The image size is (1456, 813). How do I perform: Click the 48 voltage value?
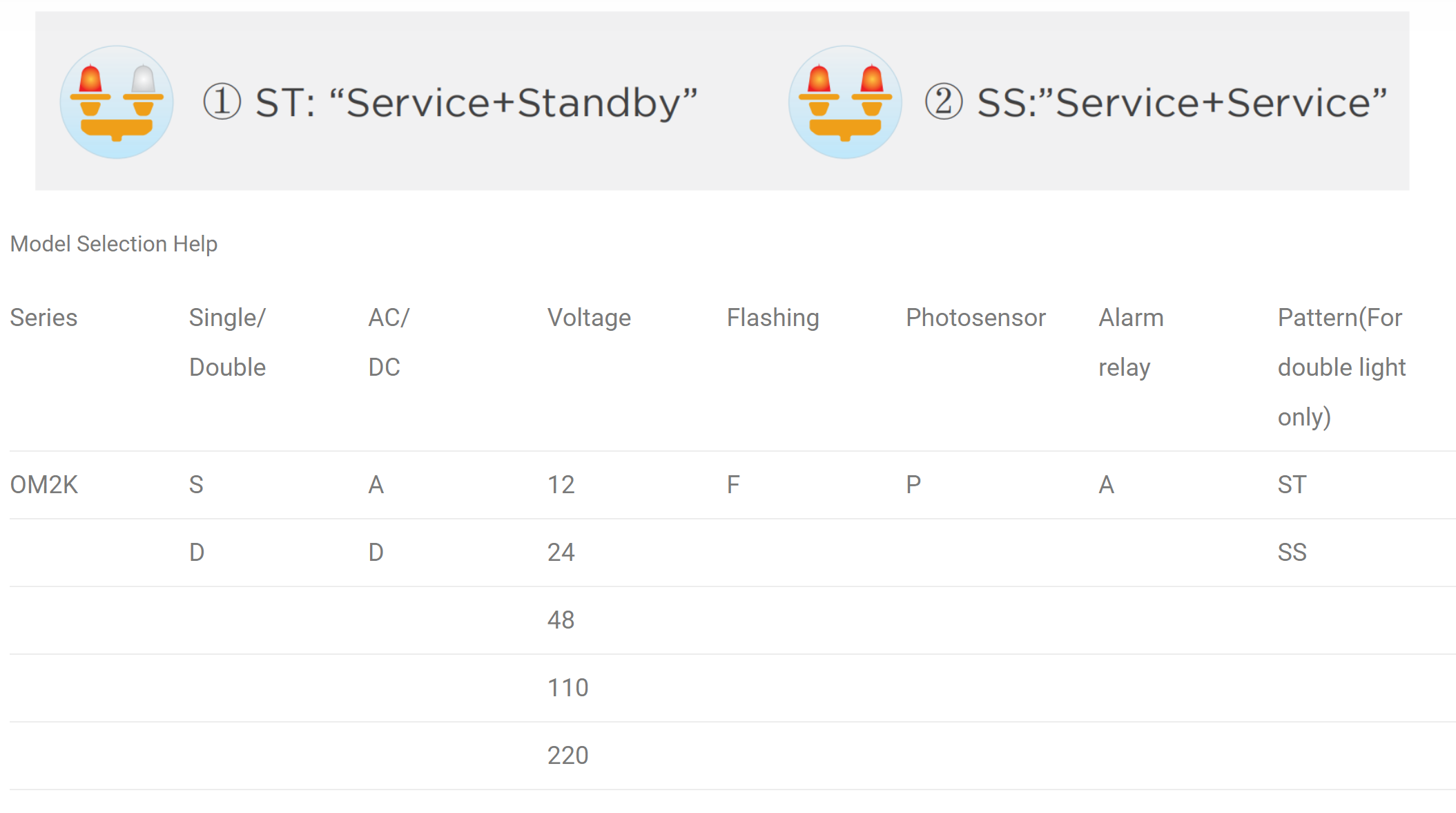coord(561,620)
